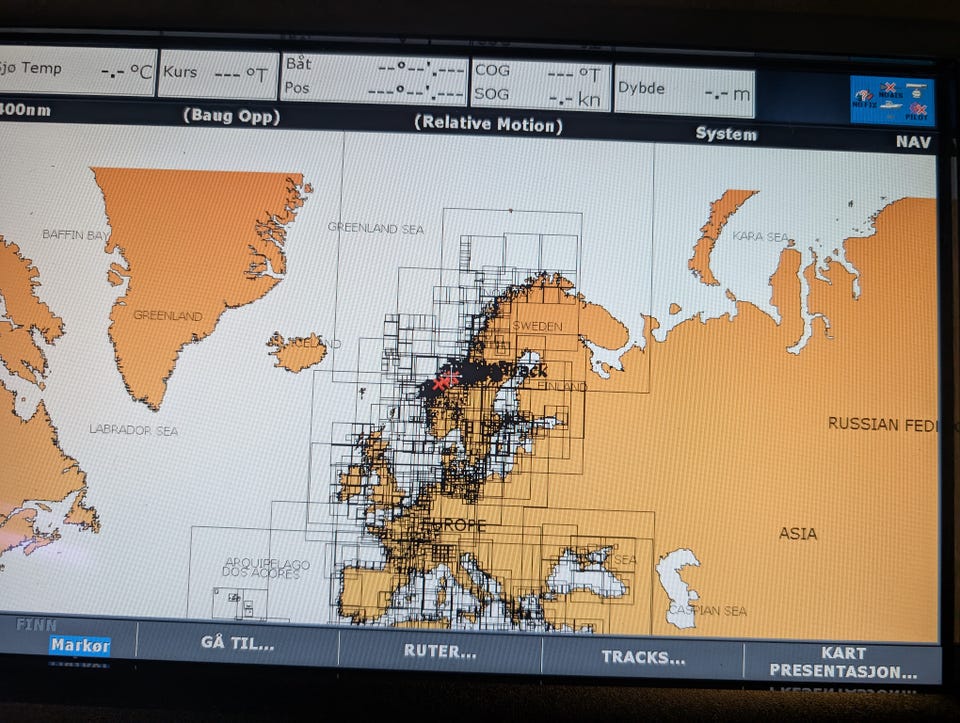The width and height of the screenshot is (960, 723).
Task: Tap the System label in status bar
Action: pos(726,134)
